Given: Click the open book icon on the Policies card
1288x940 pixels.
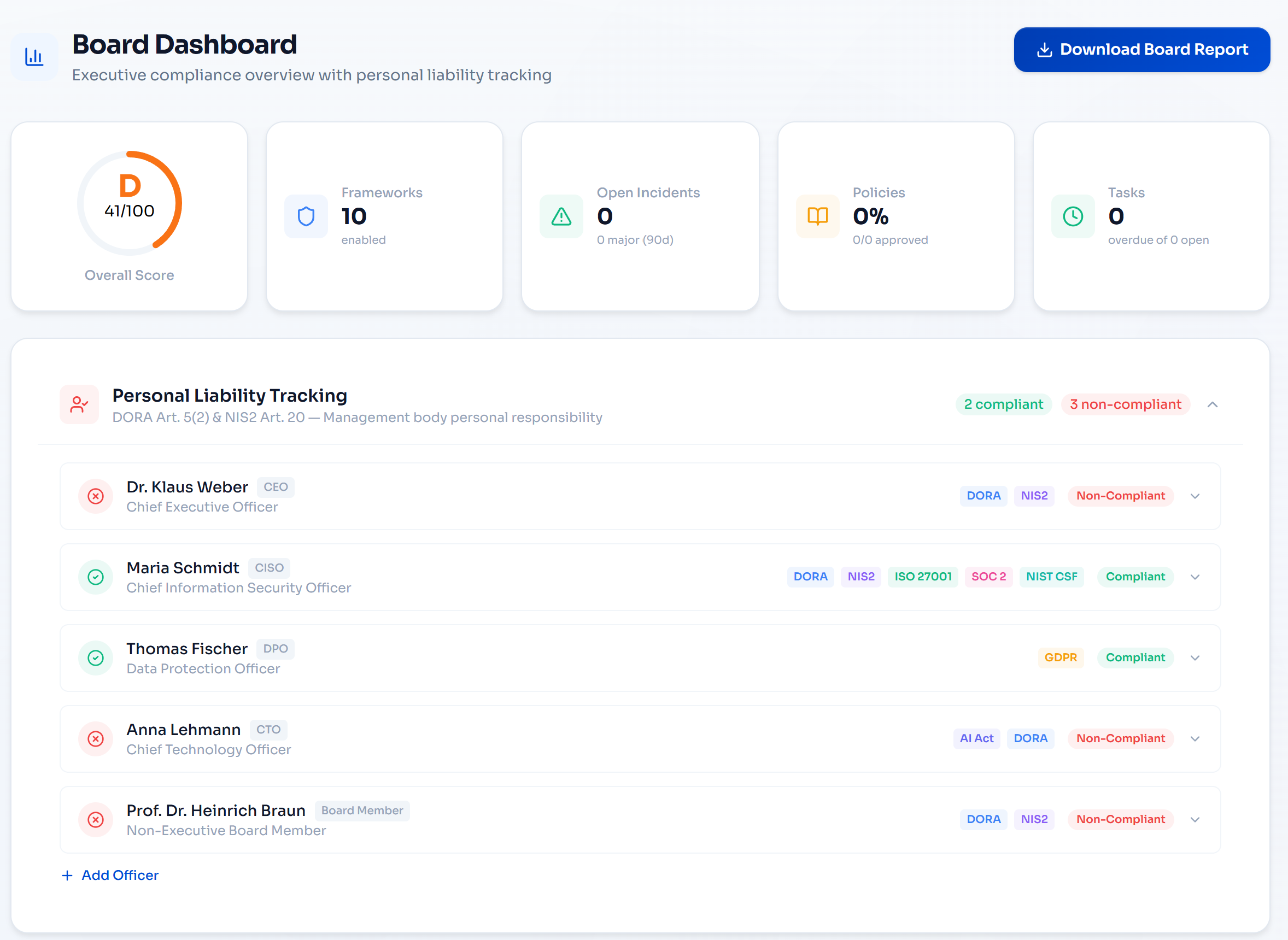Looking at the screenshot, I should (816, 216).
